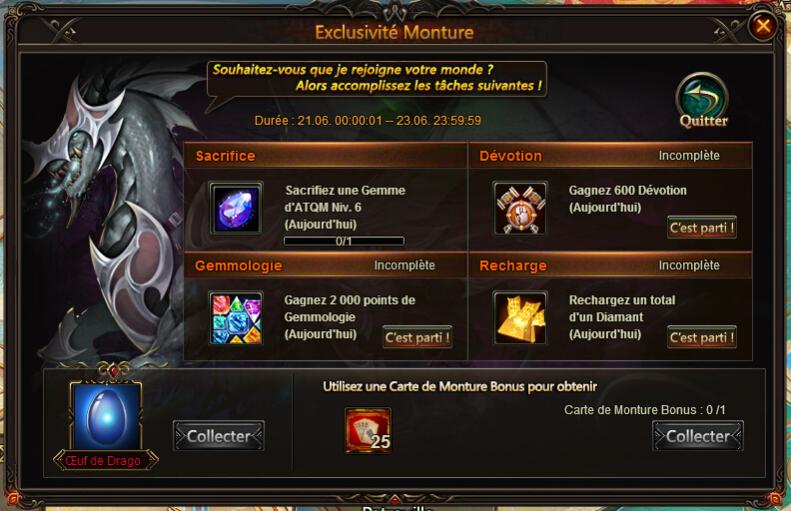Click the colorful Gemmologie gems icon
791x511 pixels.
(x=236, y=318)
